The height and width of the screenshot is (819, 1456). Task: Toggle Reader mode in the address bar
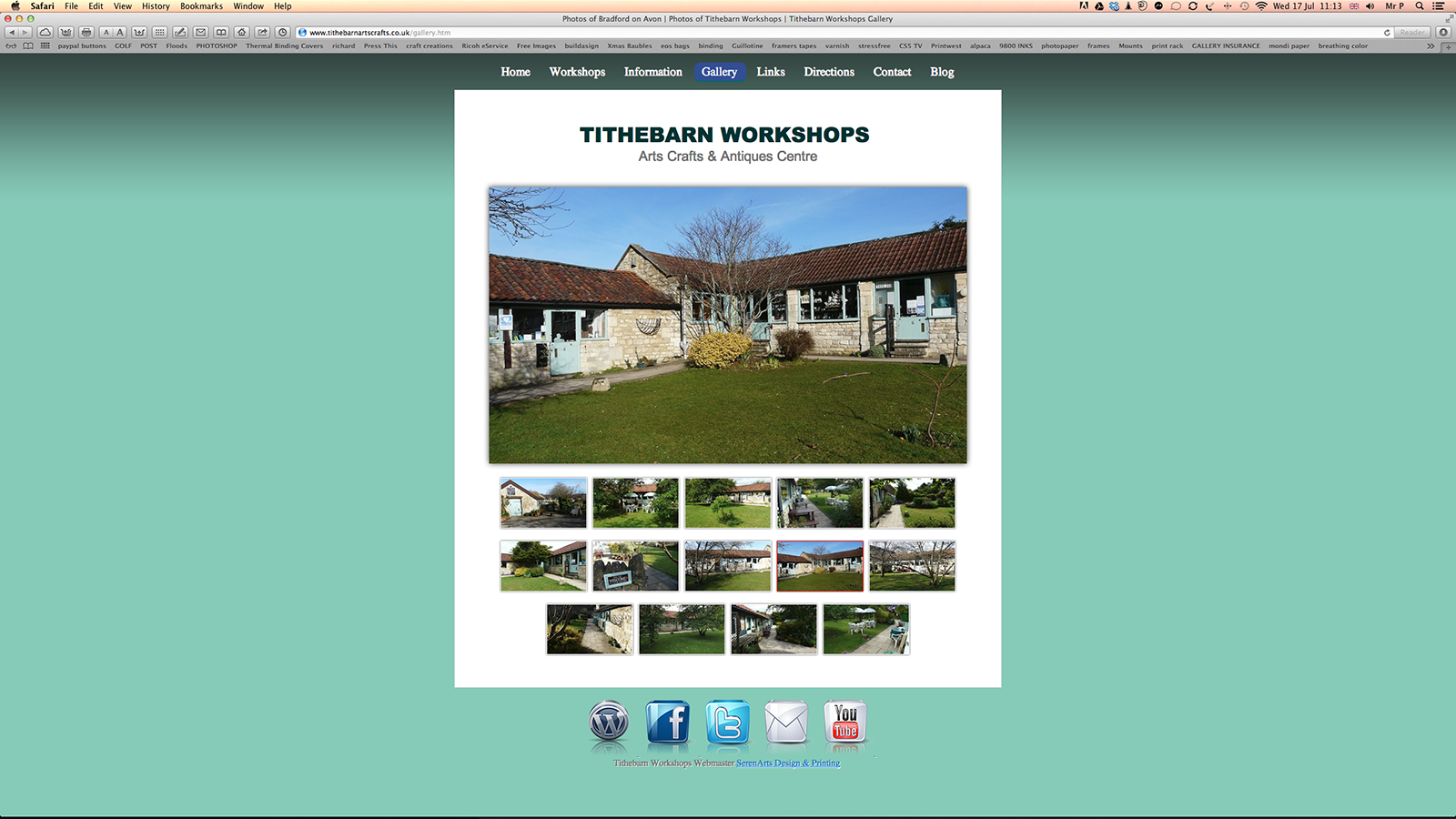pos(1410,31)
